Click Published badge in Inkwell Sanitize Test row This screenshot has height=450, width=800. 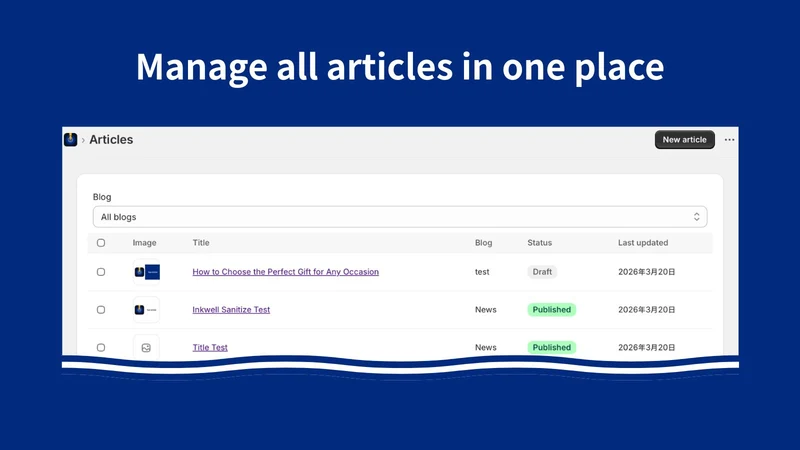(x=552, y=310)
